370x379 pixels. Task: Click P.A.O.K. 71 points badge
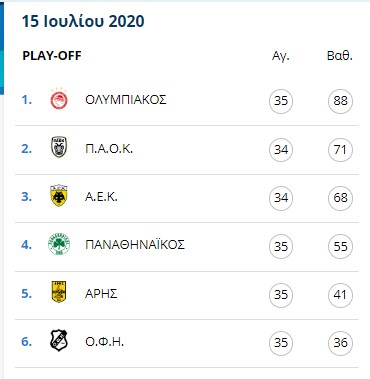coord(340,150)
